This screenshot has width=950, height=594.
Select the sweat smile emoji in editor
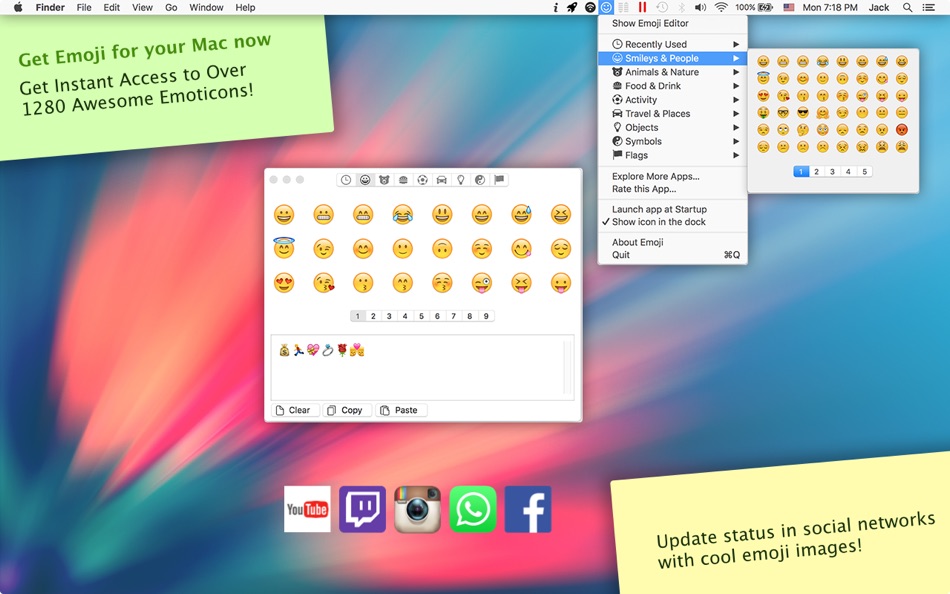pos(521,215)
